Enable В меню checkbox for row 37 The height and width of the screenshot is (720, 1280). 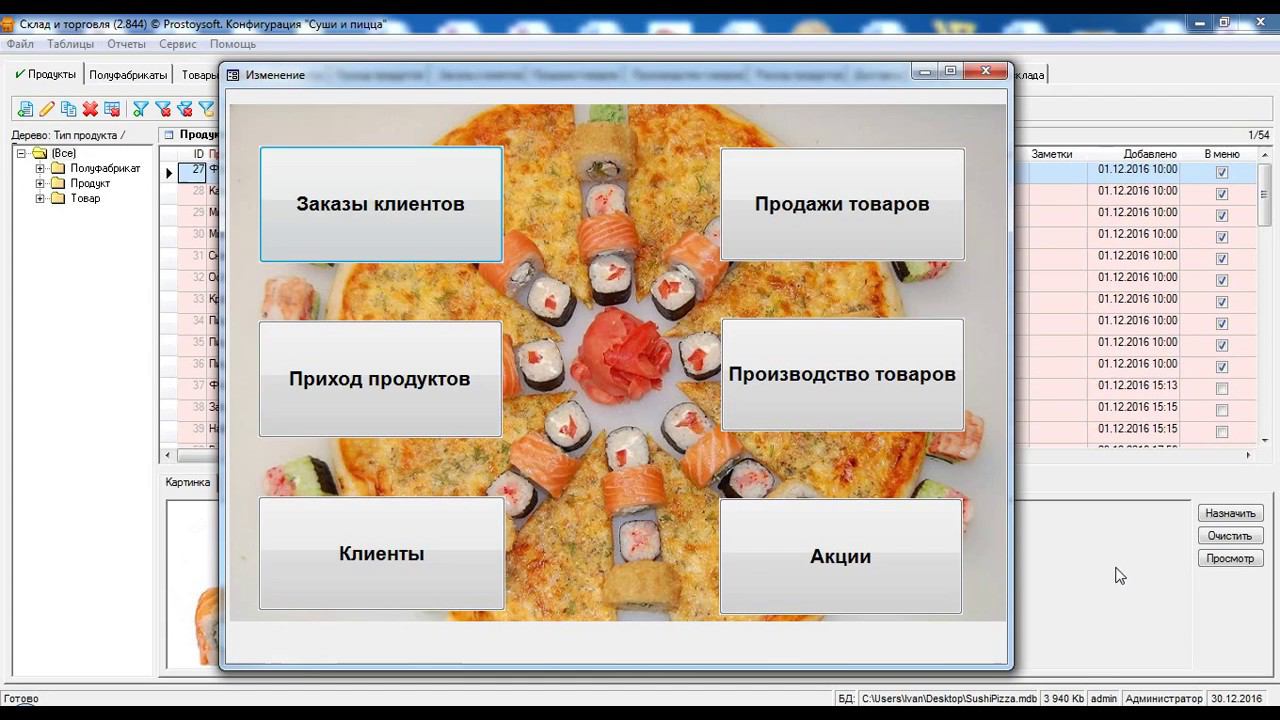1221,389
